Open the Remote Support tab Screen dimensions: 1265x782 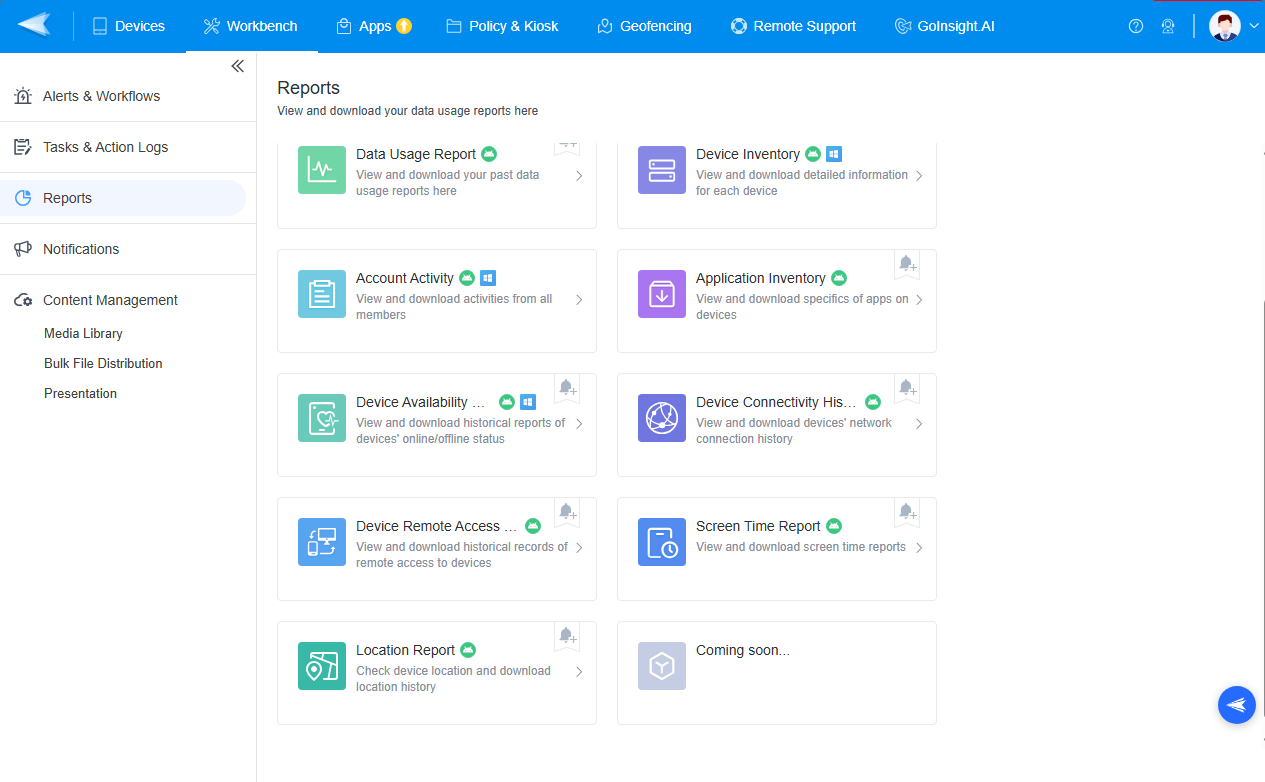pyautogui.click(x=793, y=26)
